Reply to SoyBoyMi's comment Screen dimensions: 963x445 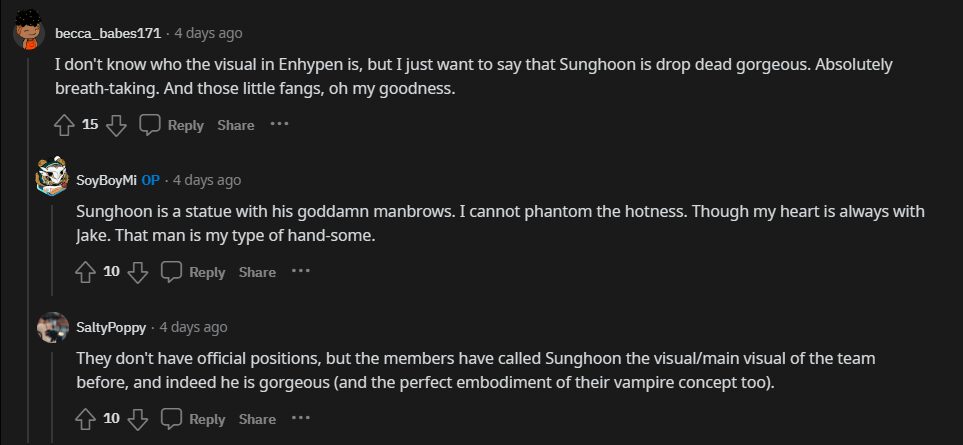(x=194, y=272)
